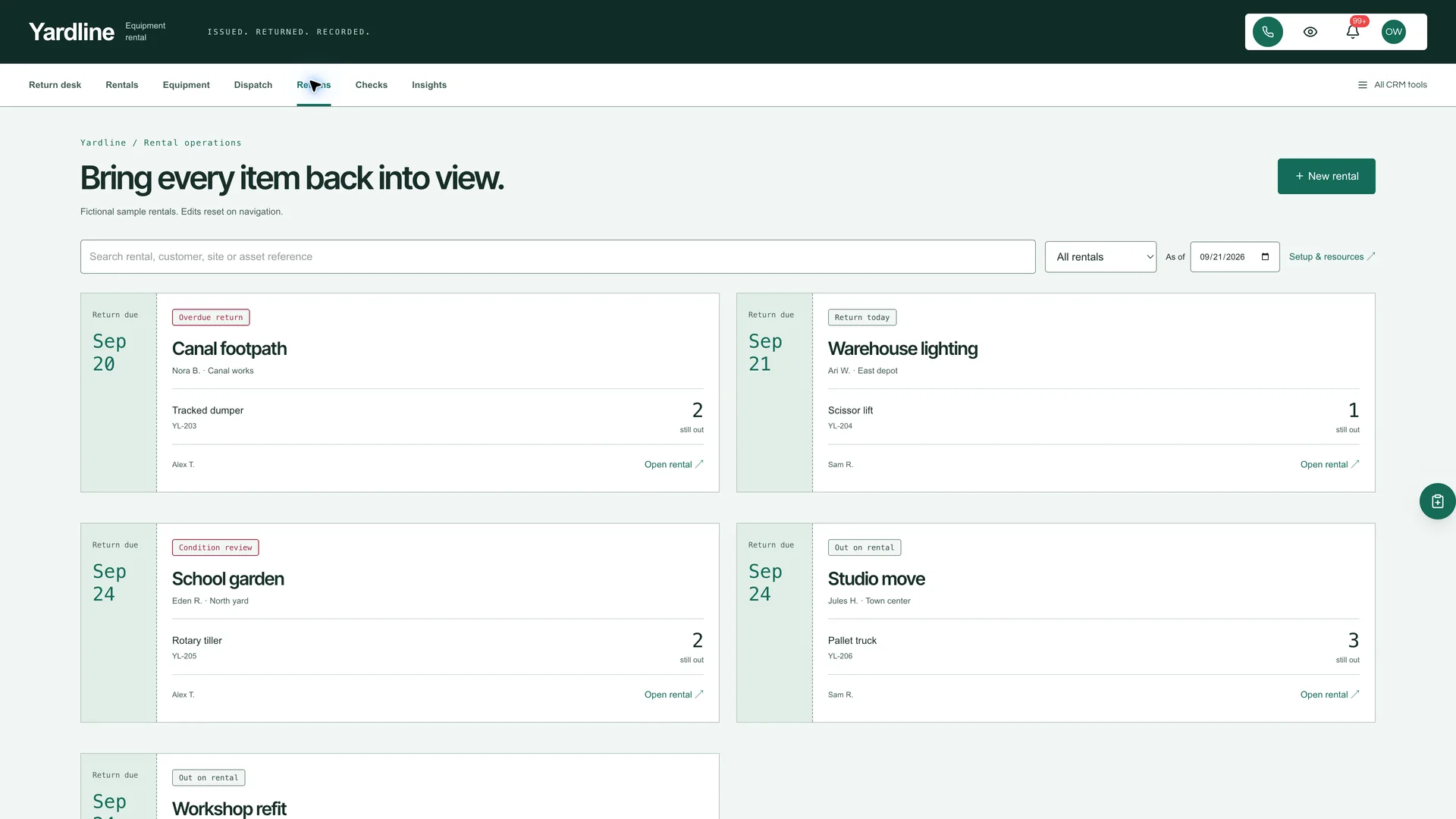Open rental for School garden
Screen dimensions: 1456x819
pos(674,695)
